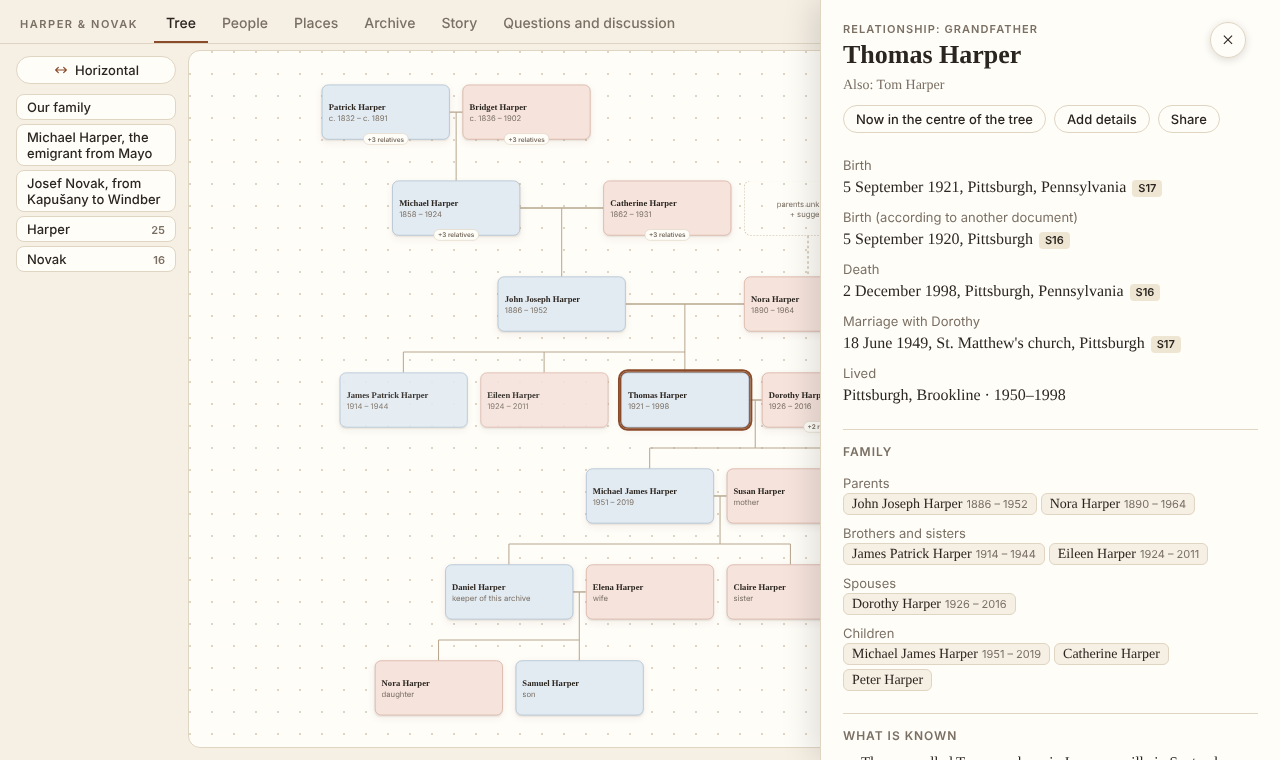The image size is (1280, 760).
Task: Expand +3 relatives under Michael Harper 1858–1924
Action: click(455, 235)
